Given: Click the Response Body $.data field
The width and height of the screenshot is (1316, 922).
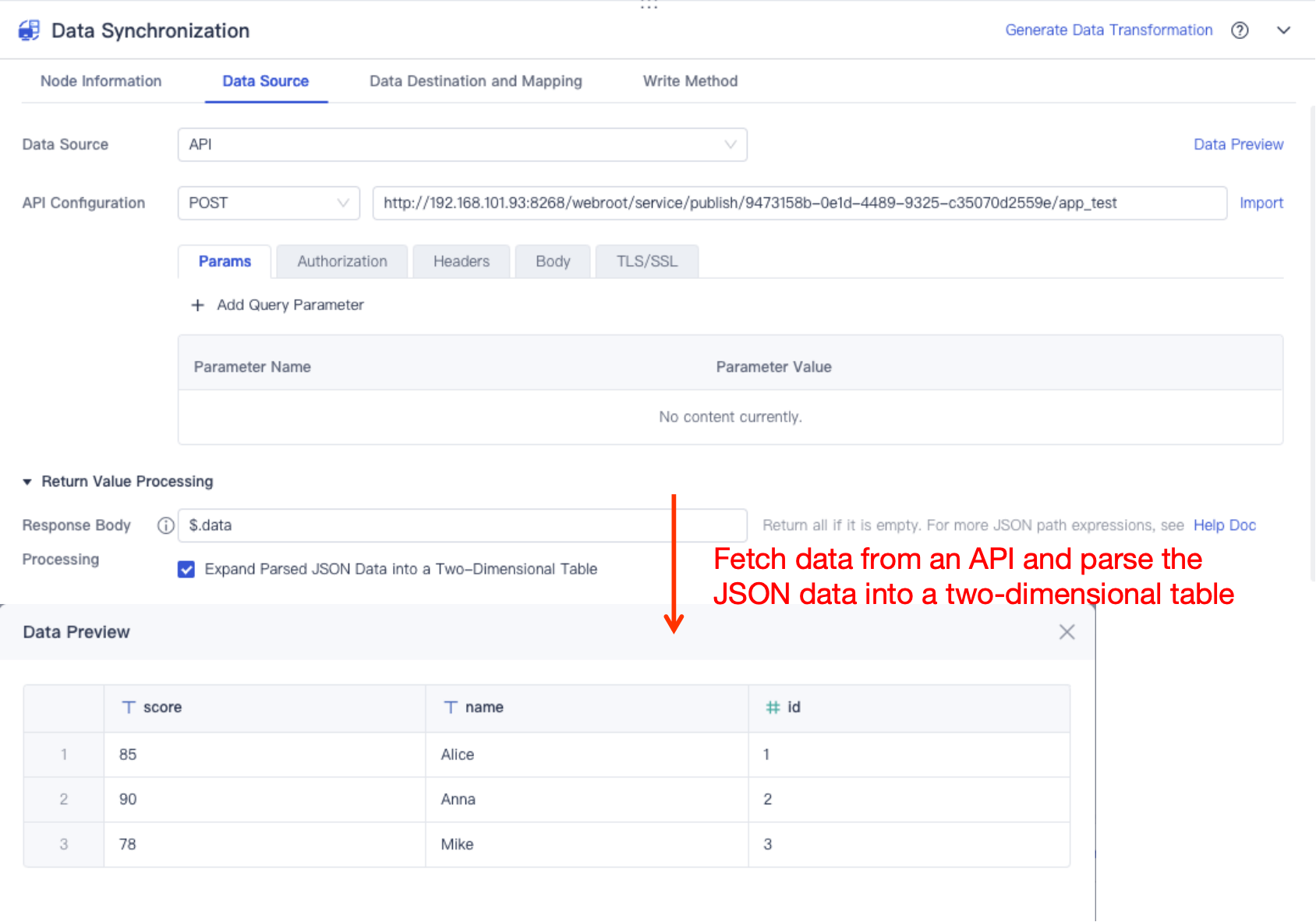Looking at the screenshot, I should (462, 525).
